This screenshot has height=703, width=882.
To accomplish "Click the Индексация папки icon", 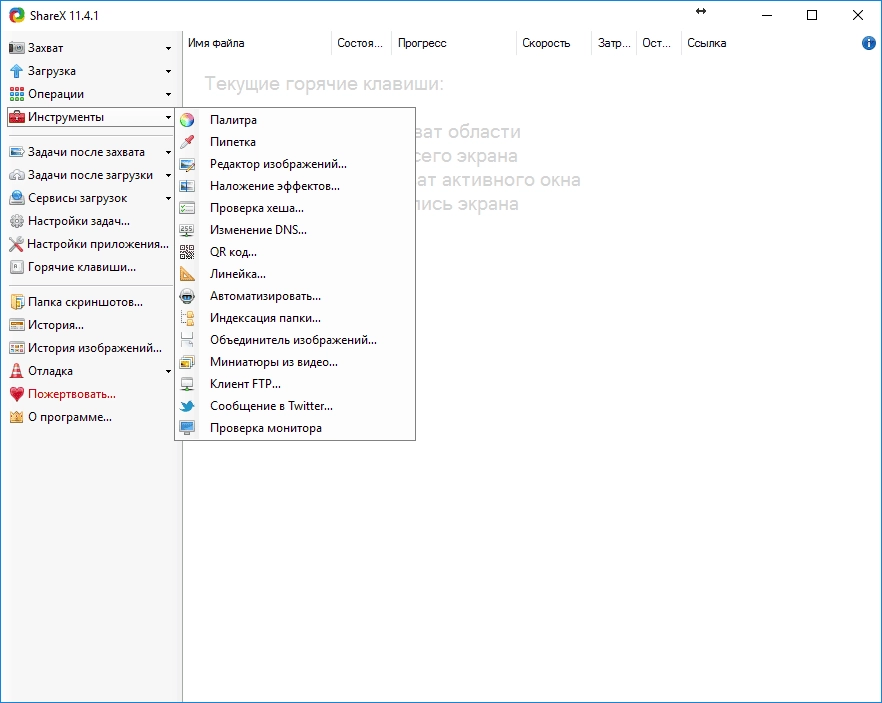I will [x=187, y=318].
